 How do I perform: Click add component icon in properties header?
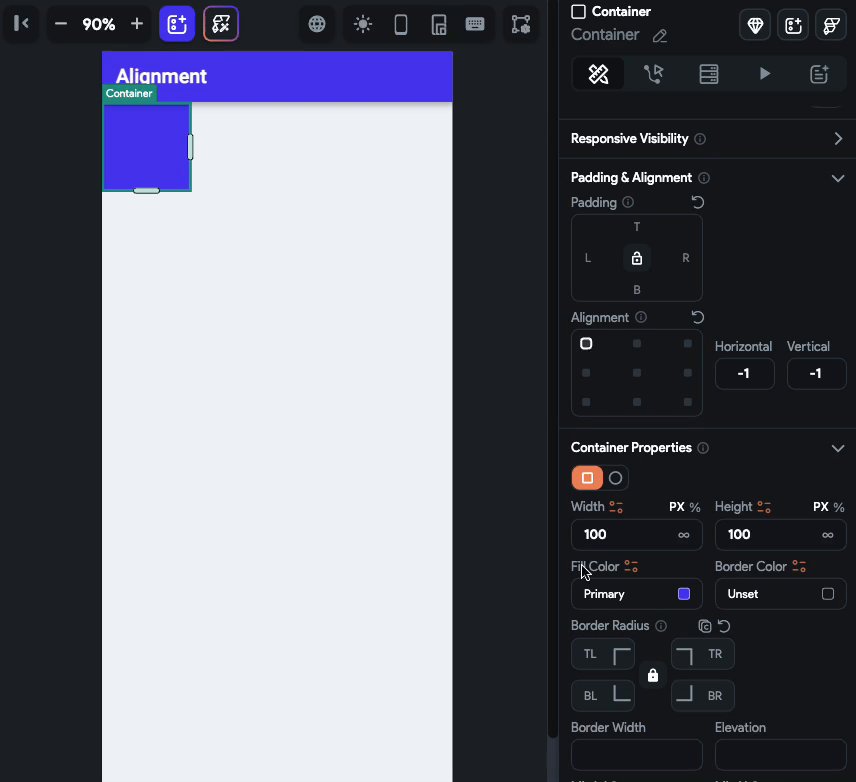point(793,25)
